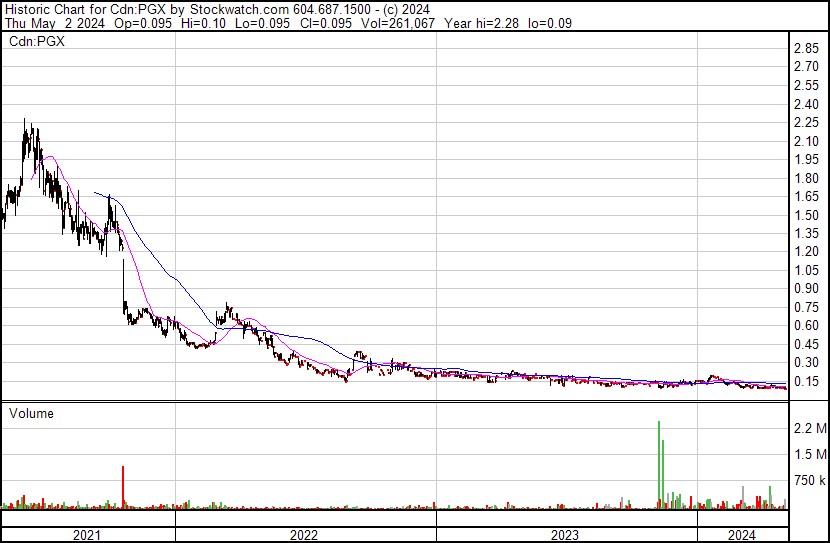Image resolution: width=830 pixels, height=543 pixels.
Task: Select the 2024 year segment
Action: click(743, 535)
